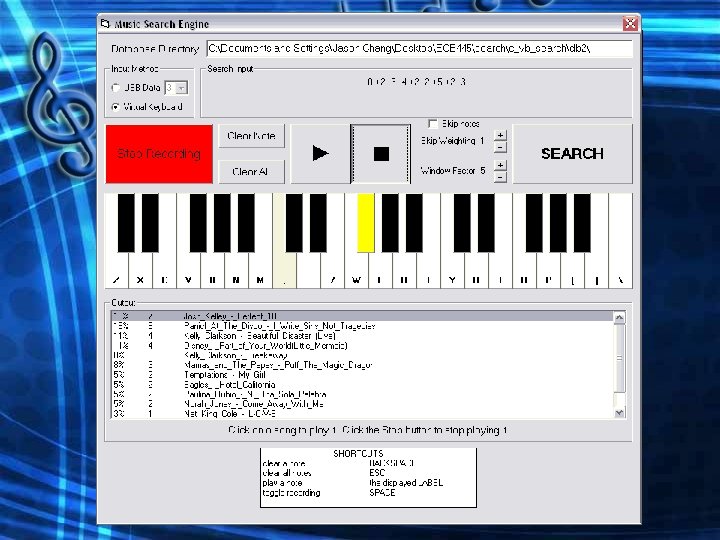Decrease Skip Weighting with minus button
720x540 pixels.
click(501, 147)
